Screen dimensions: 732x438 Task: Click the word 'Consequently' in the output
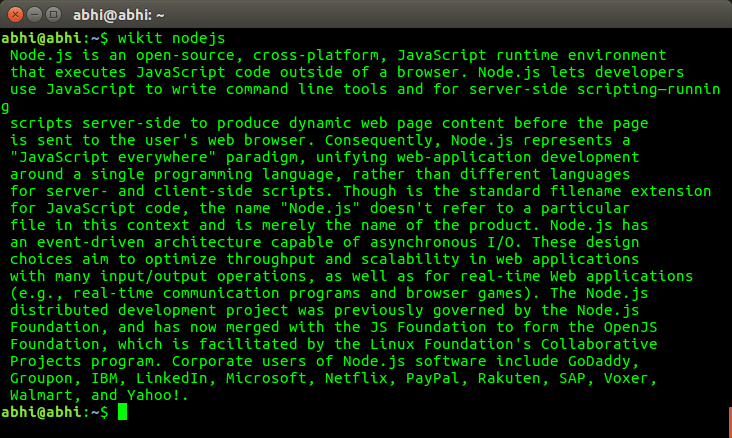tap(379, 141)
